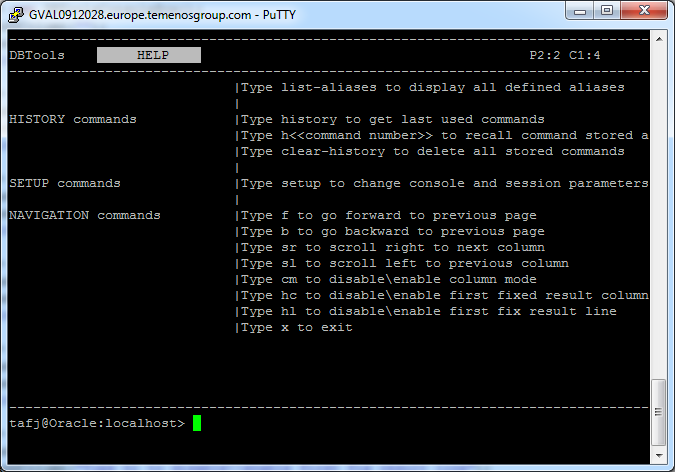
Task: Maximize the PuTTY window
Action: (x=607, y=10)
